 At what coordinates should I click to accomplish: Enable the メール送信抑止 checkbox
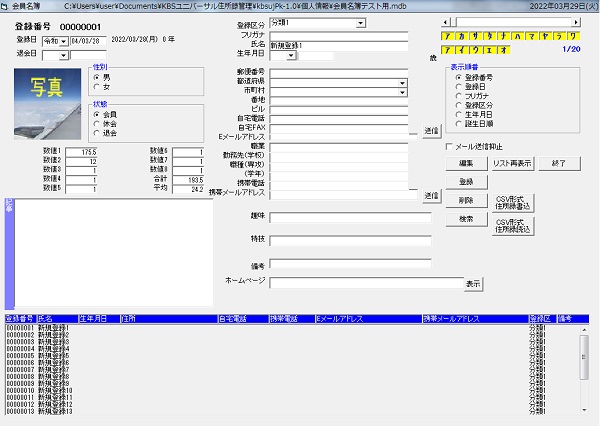point(450,146)
